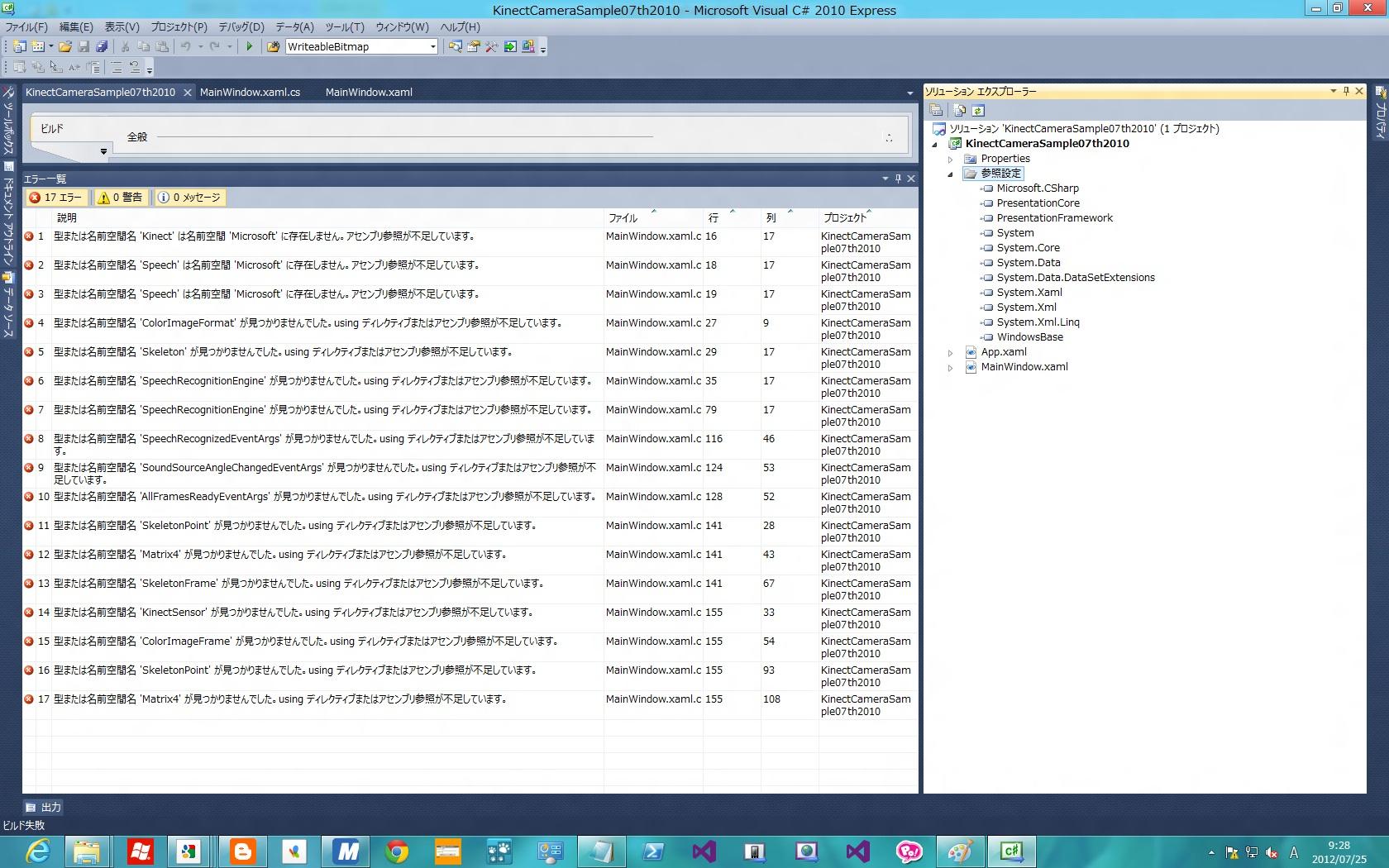1389x868 pixels.
Task: Expand the MainWindow.xaml tree node
Action: [951, 367]
